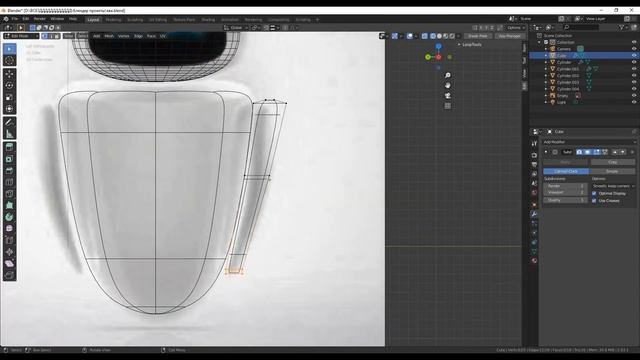Click the viewport zoom magnifier icon
Viewport: 640px width, 360px height.
click(448, 75)
